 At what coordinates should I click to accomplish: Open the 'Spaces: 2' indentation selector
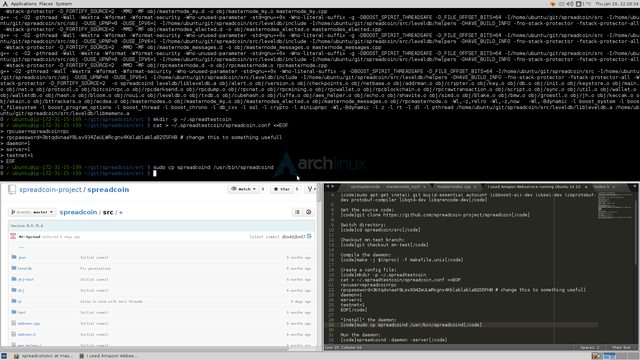590,347
